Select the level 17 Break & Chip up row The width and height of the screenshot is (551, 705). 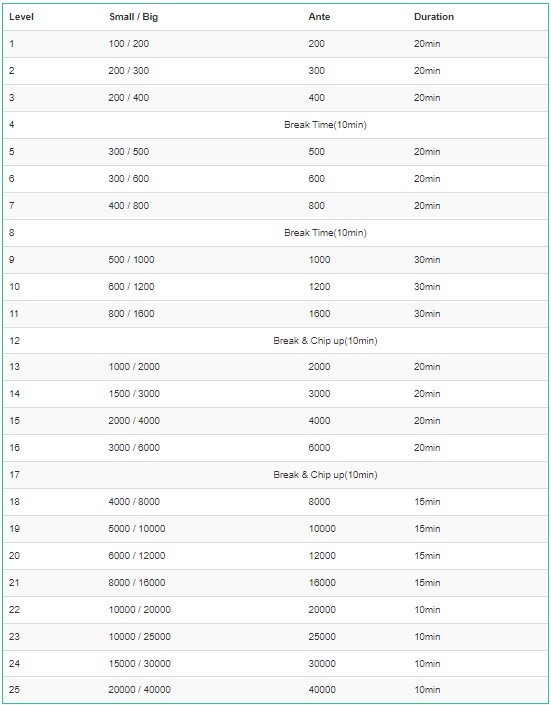point(276,475)
